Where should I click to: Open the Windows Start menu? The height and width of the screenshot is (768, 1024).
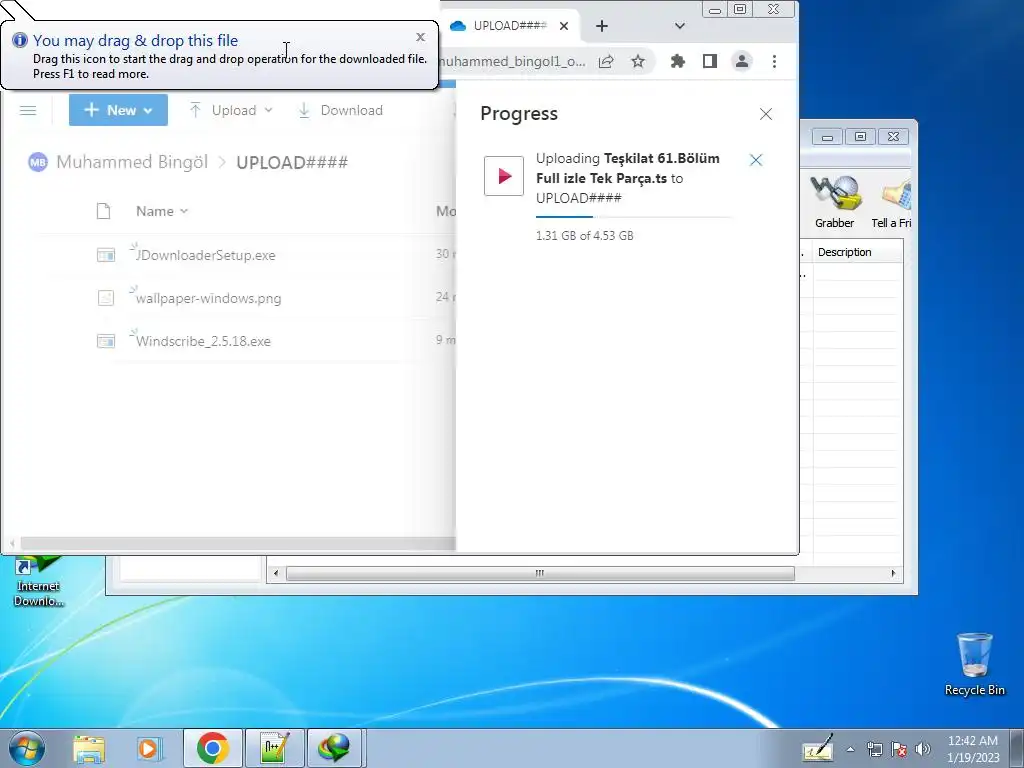click(x=27, y=748)
